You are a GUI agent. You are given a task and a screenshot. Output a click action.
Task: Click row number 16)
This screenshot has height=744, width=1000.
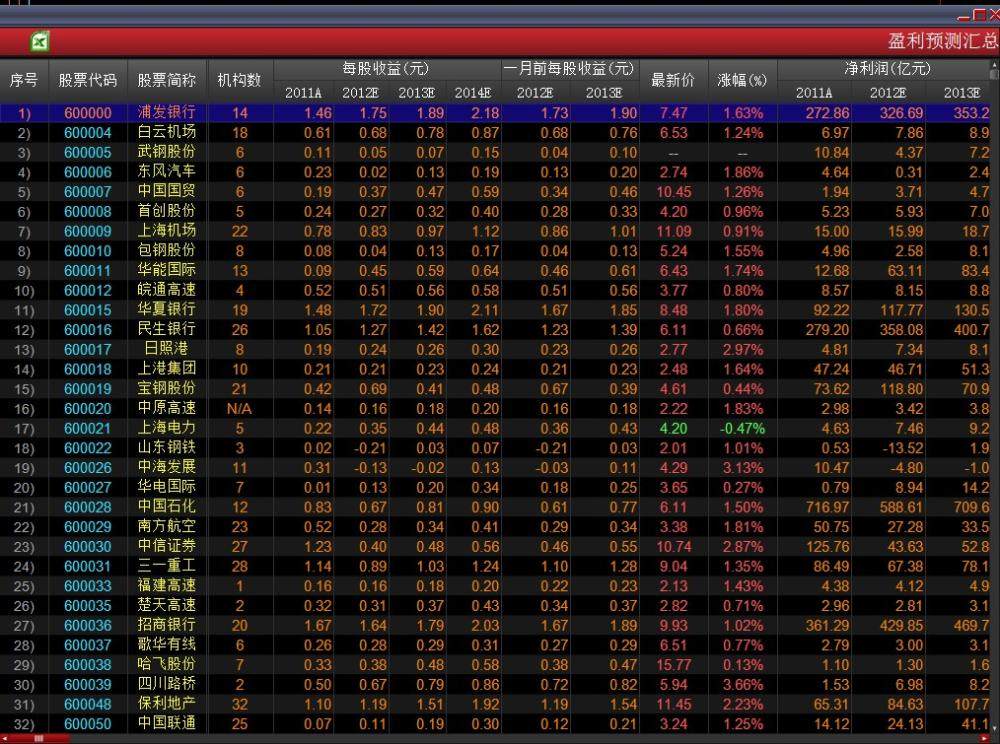click(x=24, y=409)
